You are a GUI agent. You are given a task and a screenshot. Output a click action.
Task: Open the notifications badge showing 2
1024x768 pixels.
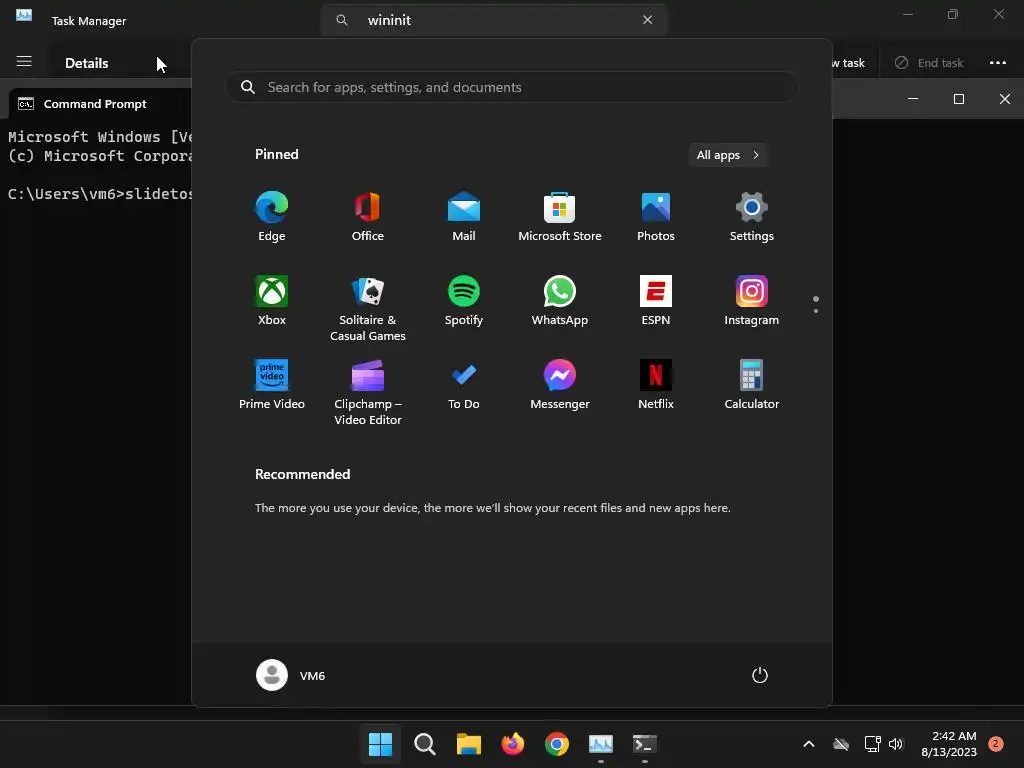coord(995,744)
